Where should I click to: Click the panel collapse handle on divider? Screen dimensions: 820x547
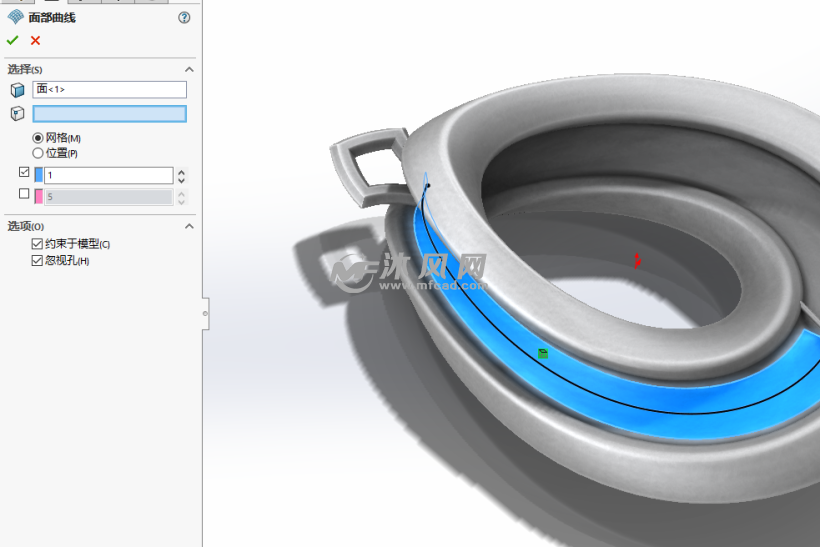pos(206,314)
